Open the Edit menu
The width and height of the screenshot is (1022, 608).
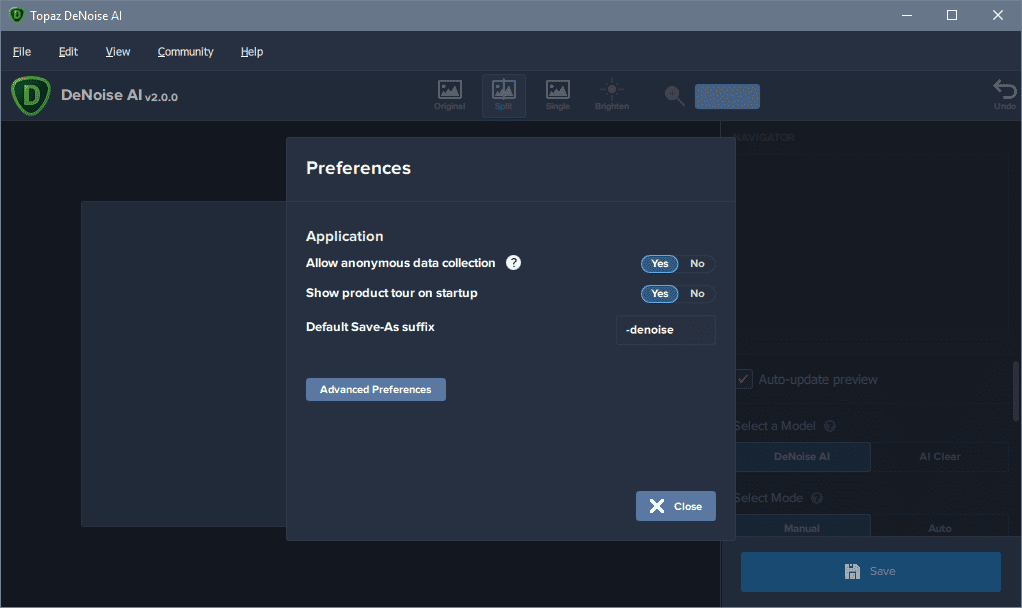click(68, 51)
